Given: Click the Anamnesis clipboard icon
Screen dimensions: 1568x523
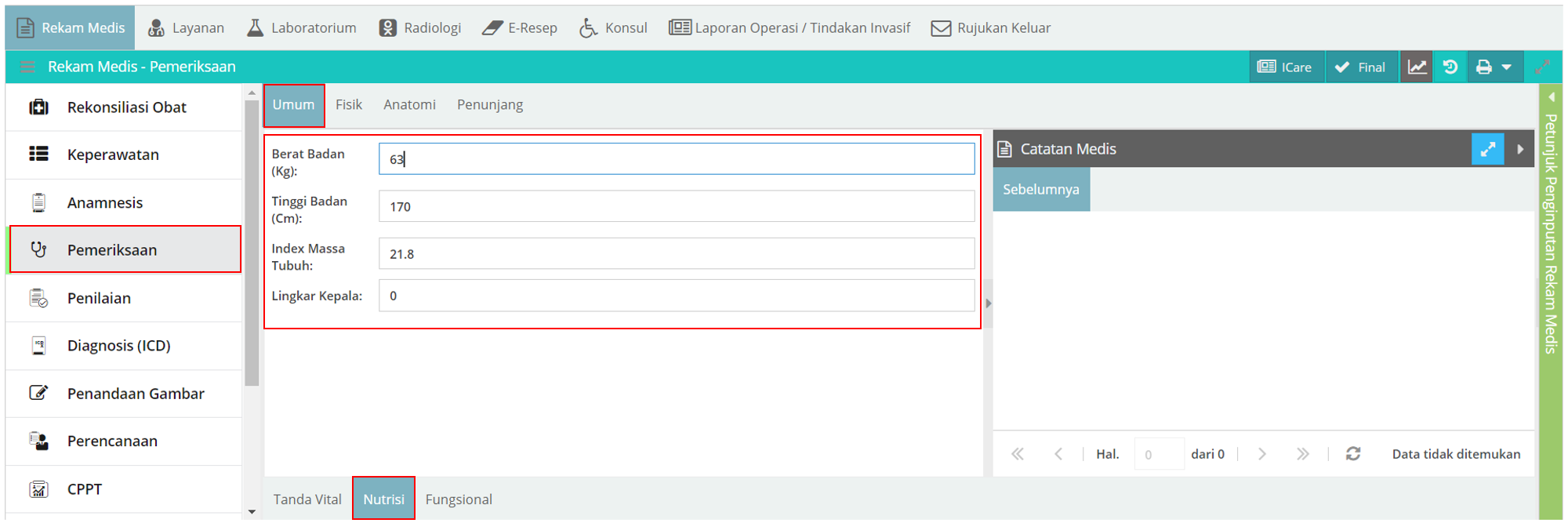Looking at the screenshot, I should pos(38,202).
